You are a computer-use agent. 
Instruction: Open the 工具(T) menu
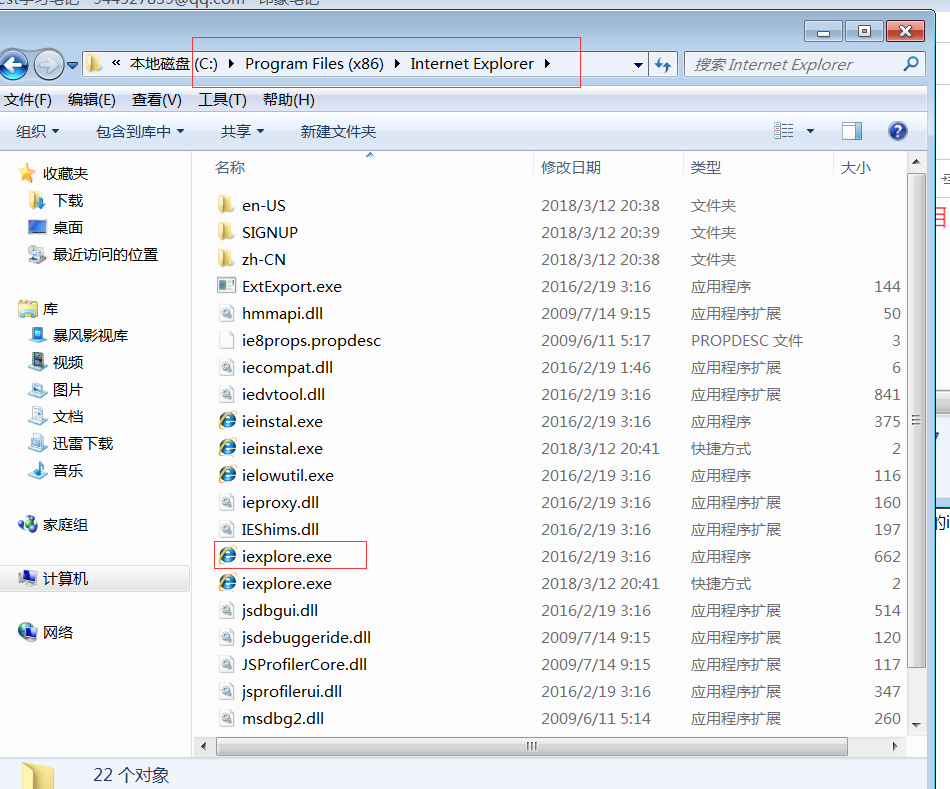click(x=222, y=100)
